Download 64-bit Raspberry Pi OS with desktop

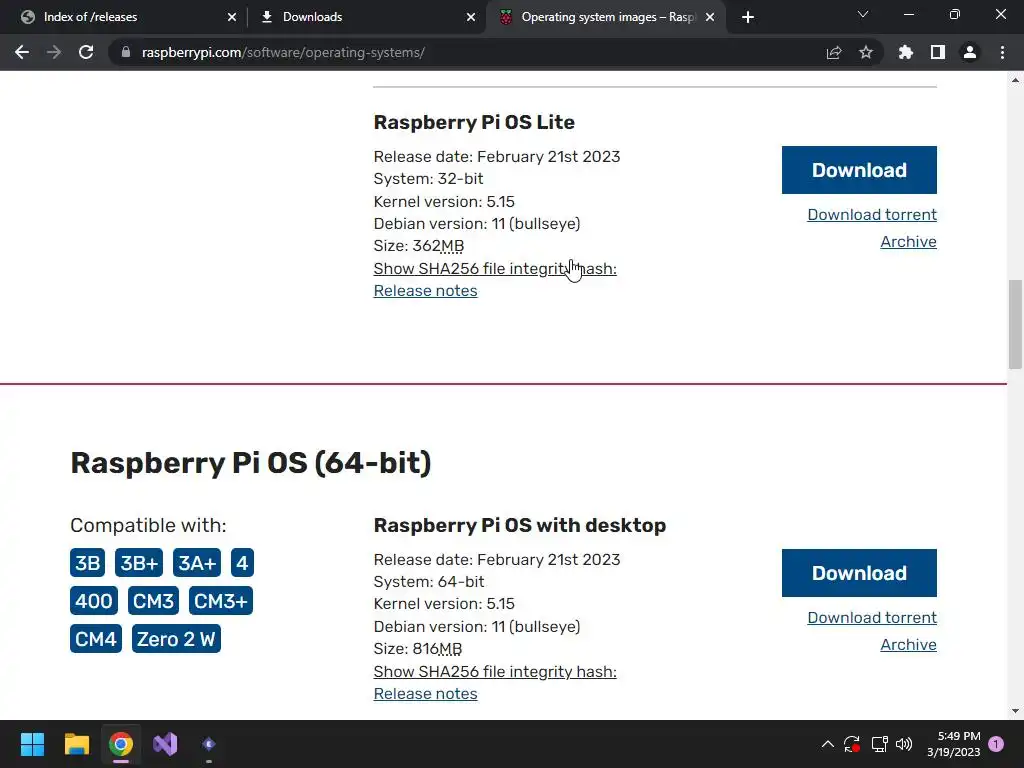[859, 573]
